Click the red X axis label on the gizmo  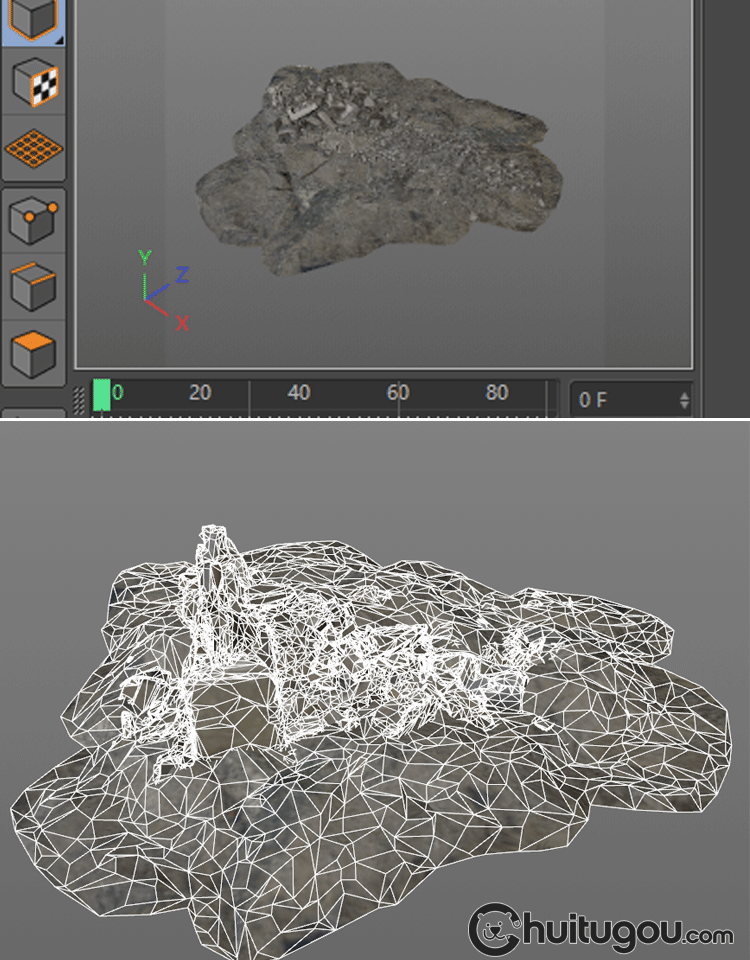tap(183, 323)
